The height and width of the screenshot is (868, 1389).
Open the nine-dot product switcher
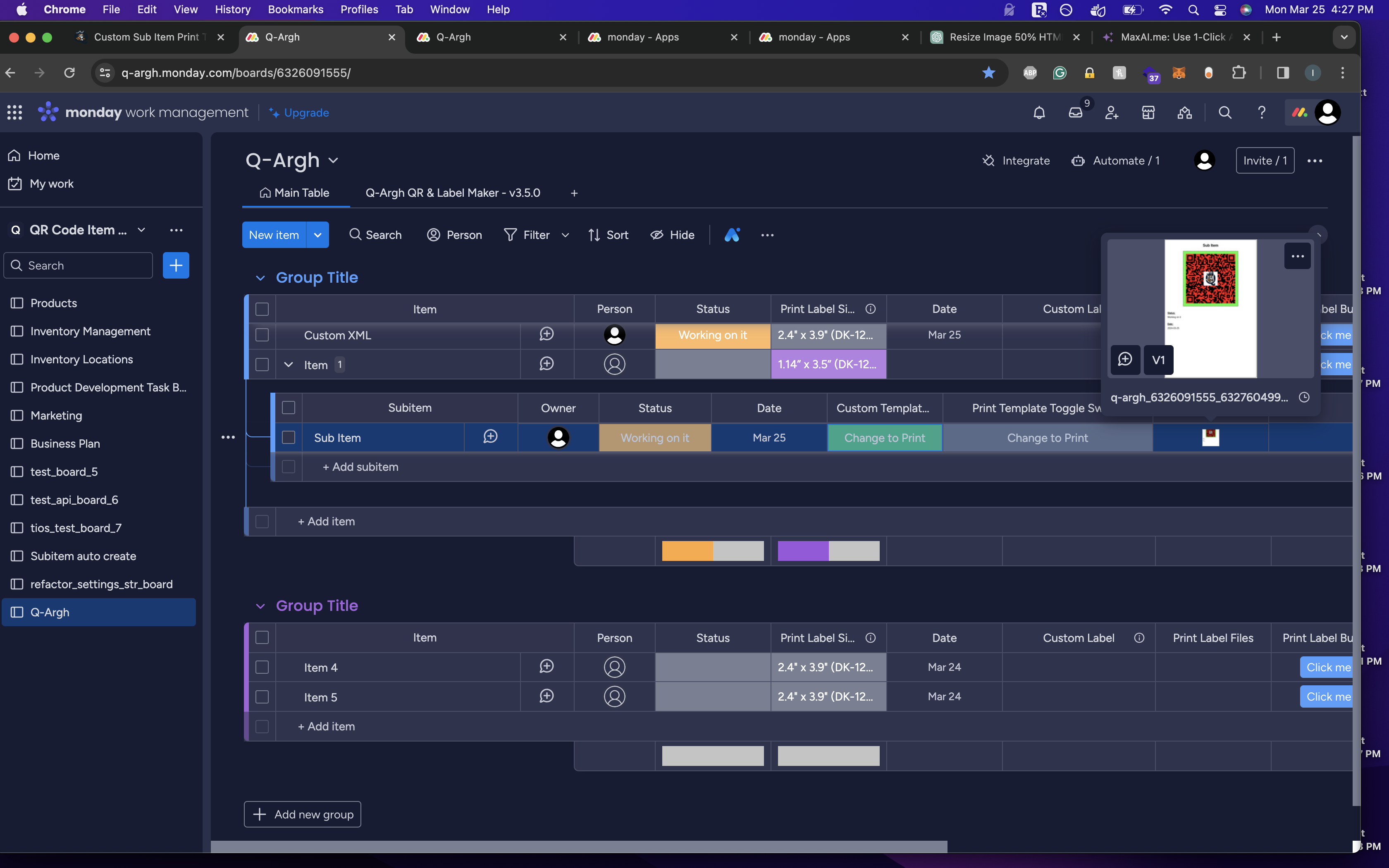point(14,112)
